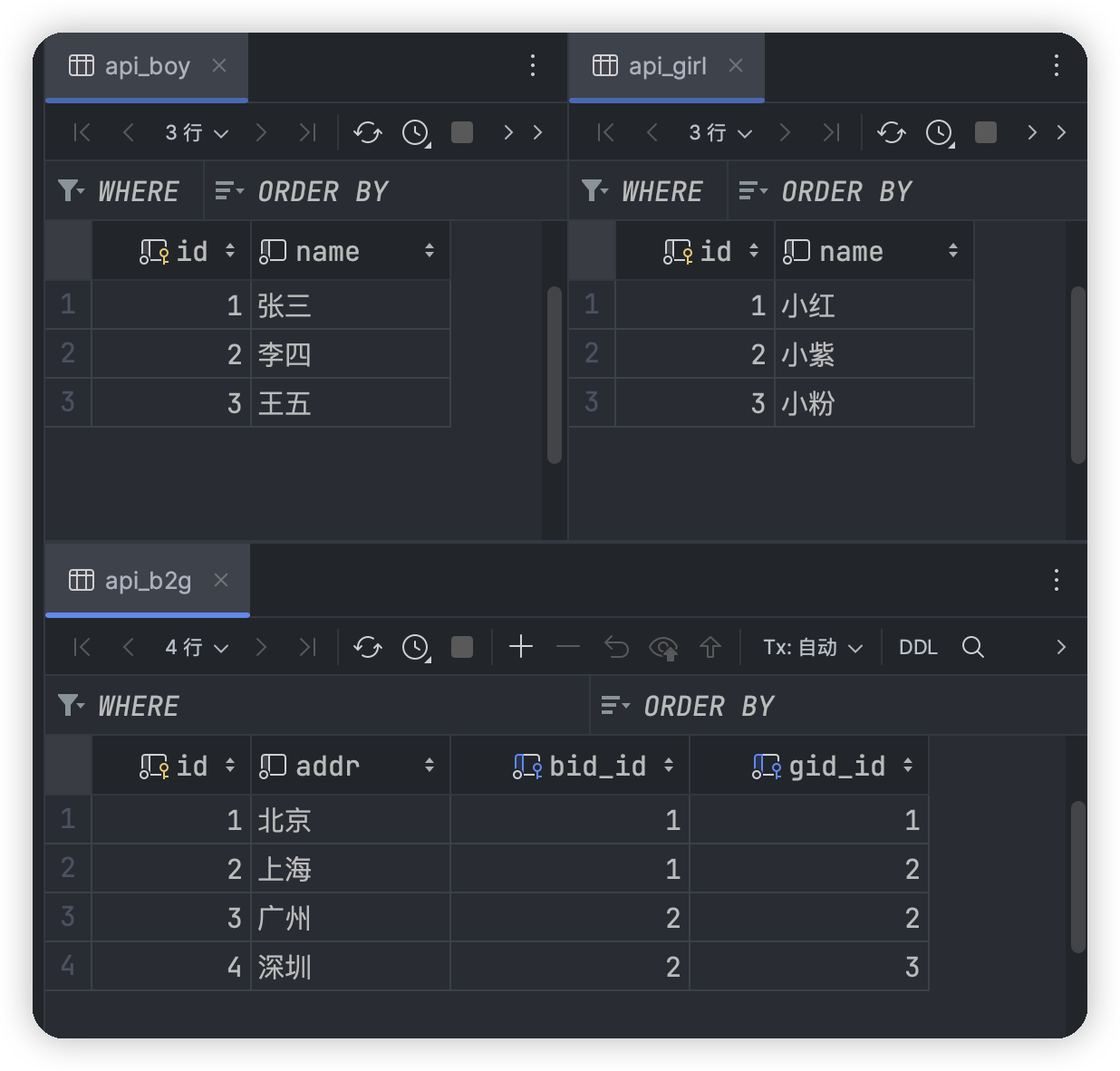Open the api_girl tab options menu

point(1056,65)
